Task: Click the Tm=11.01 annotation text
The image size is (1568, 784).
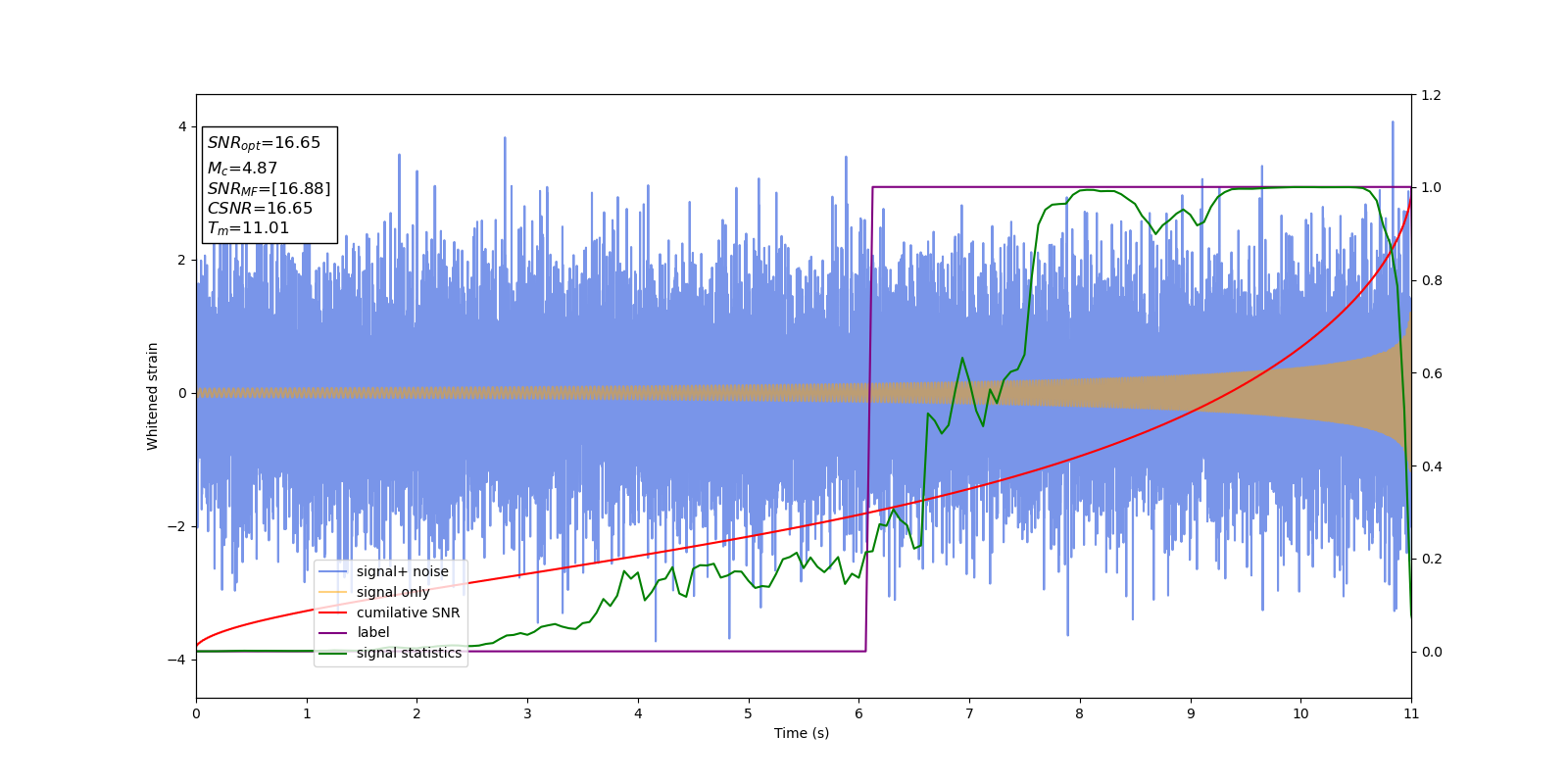Action: point(248,228)
